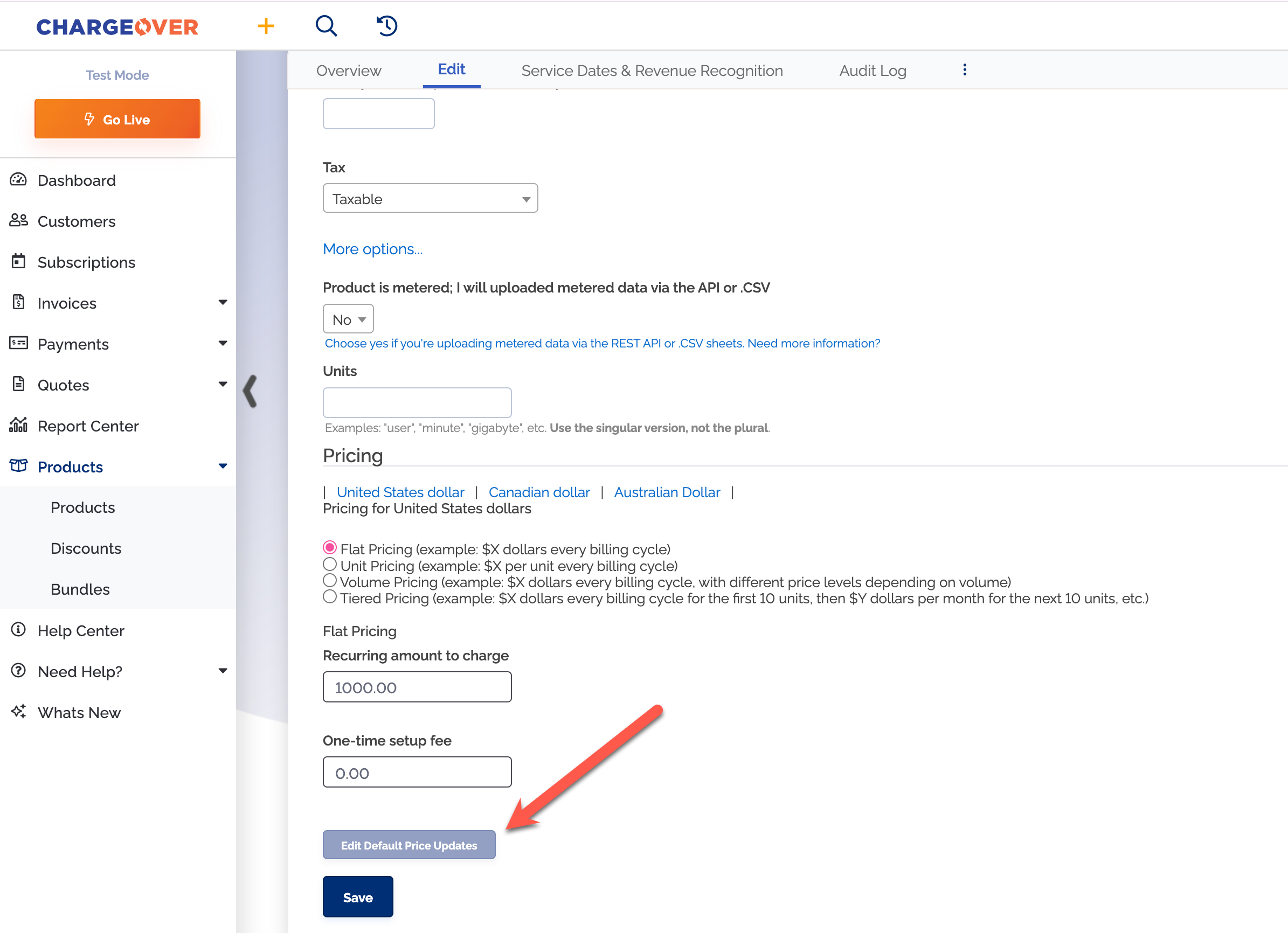Switch to the Audit Log tab
The width and height of the screenshot is (1288, 933).
872,71
